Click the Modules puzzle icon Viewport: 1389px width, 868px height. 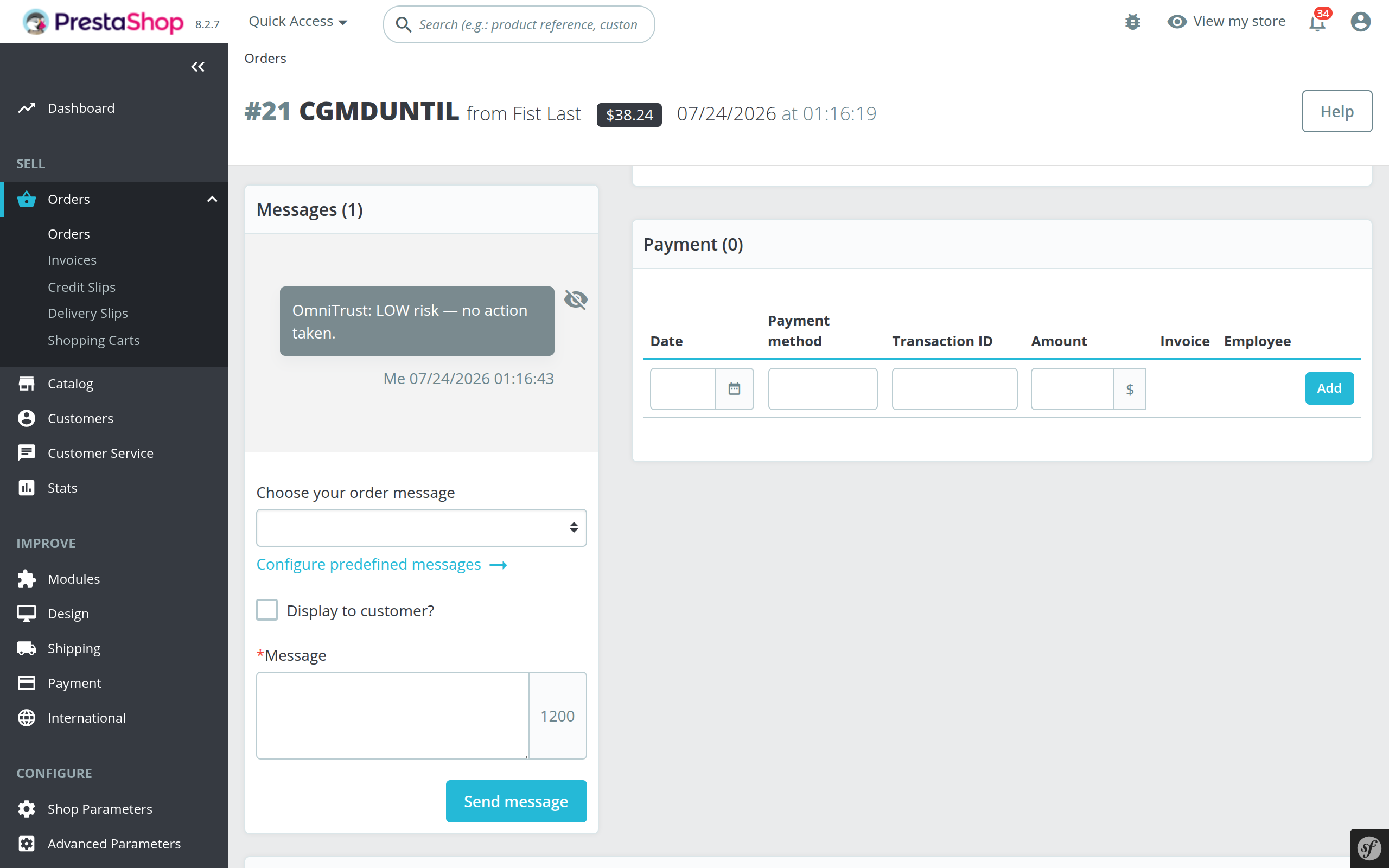click(x=27, y=579)
